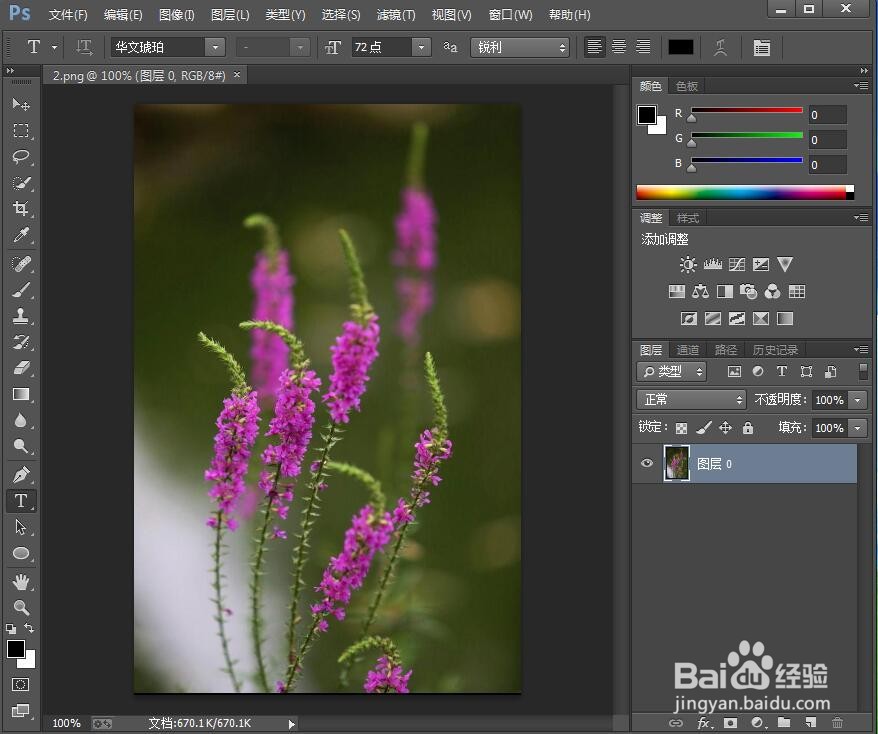Enable lock image pixels
Viewport: 878px width, 734px height.
point(704,428)
